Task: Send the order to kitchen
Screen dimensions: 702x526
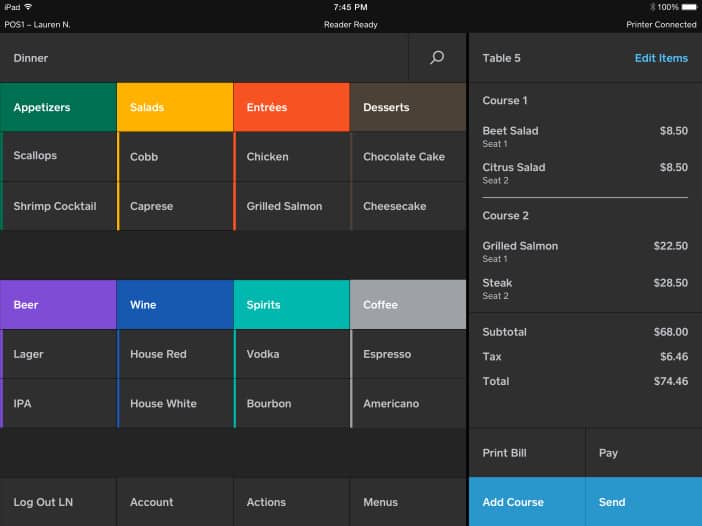Action: pos(644,502)
